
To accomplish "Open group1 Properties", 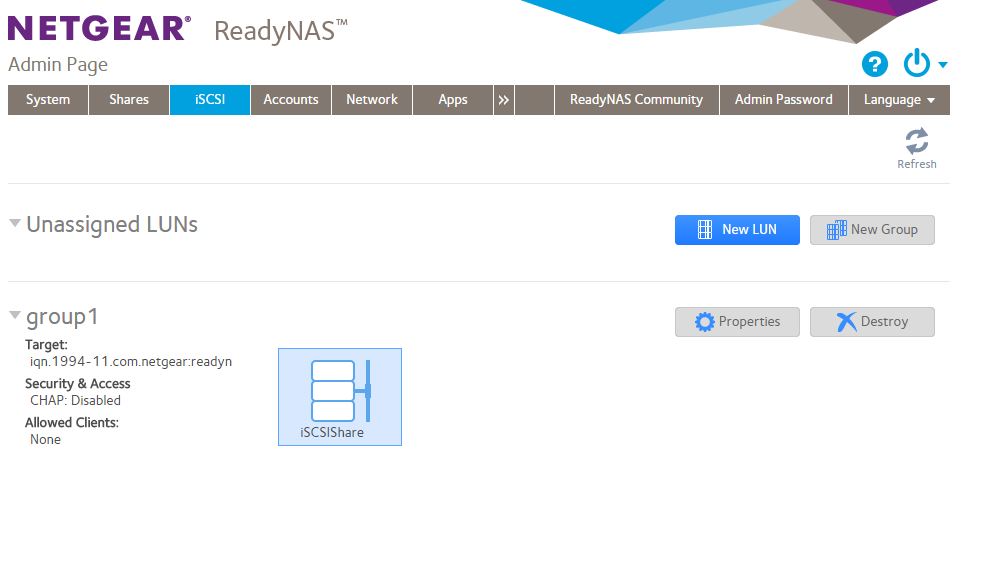I will point(737,322).
